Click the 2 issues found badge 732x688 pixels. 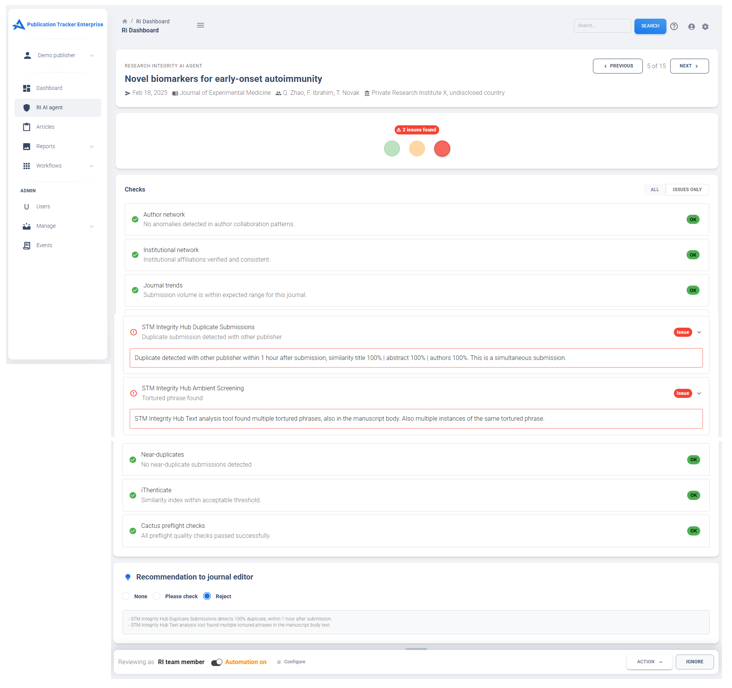[x=416, y=130]
